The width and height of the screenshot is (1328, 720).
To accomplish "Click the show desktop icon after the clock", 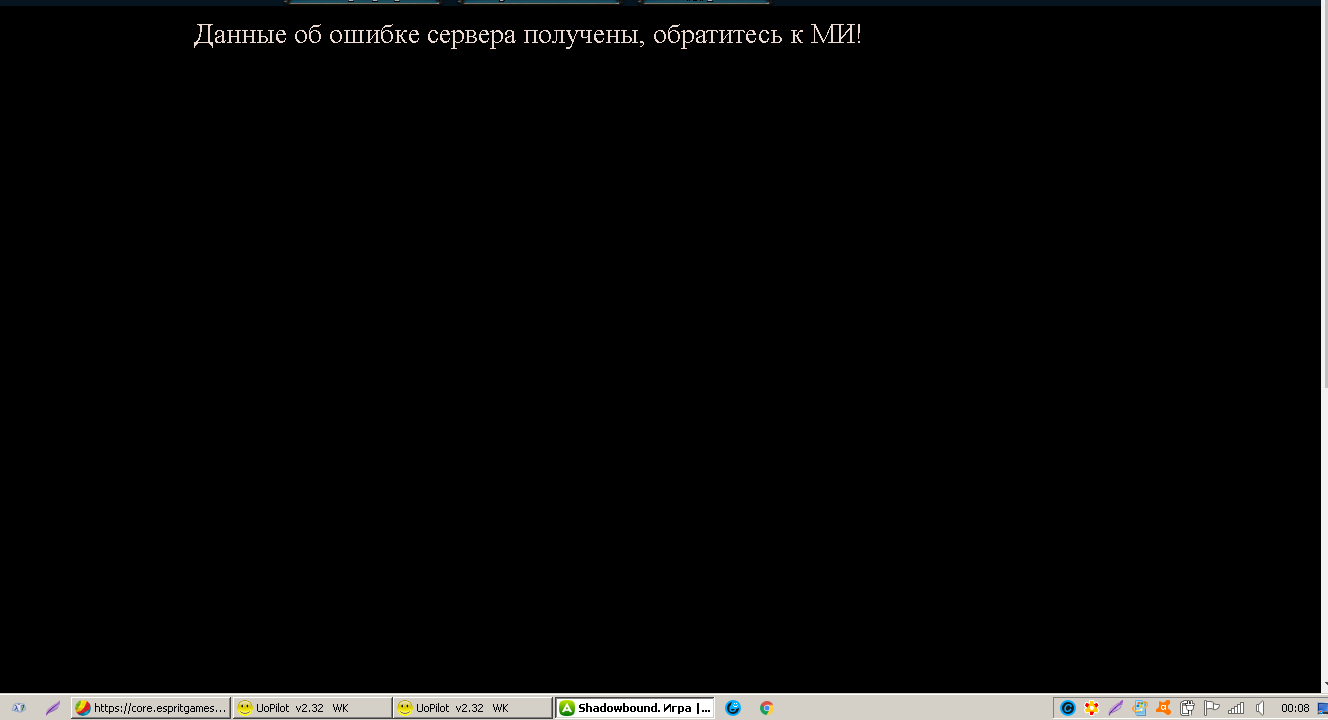I will click(1322, 708).
